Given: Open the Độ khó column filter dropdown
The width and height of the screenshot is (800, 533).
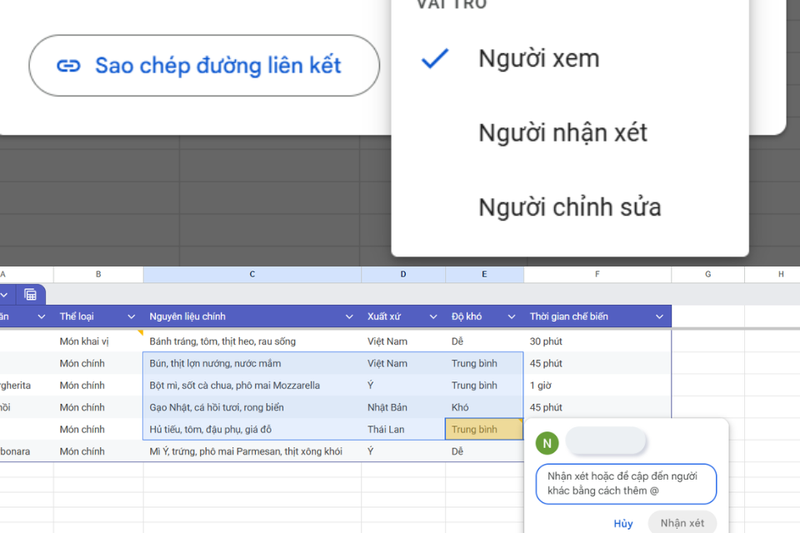Looking at the screenshot, I should 511,317.
